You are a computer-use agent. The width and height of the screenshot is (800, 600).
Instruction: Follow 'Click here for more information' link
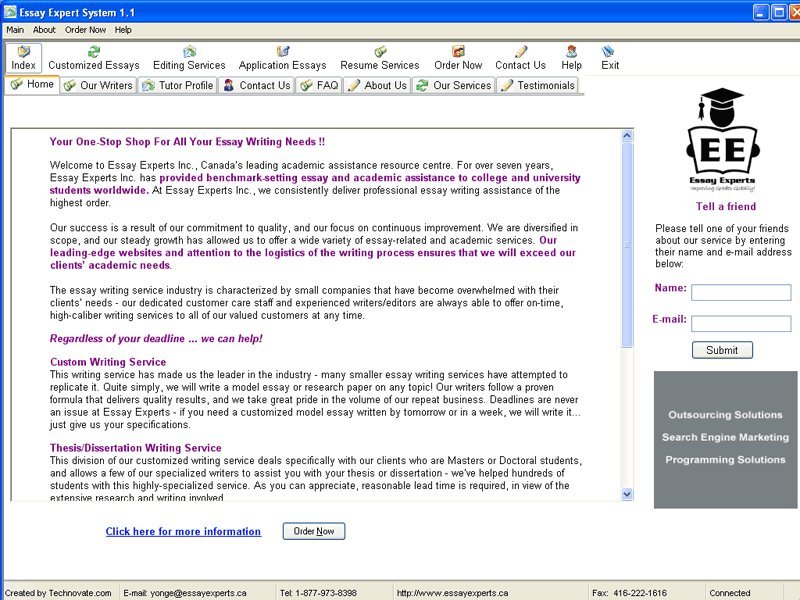(x=183, y=531)
